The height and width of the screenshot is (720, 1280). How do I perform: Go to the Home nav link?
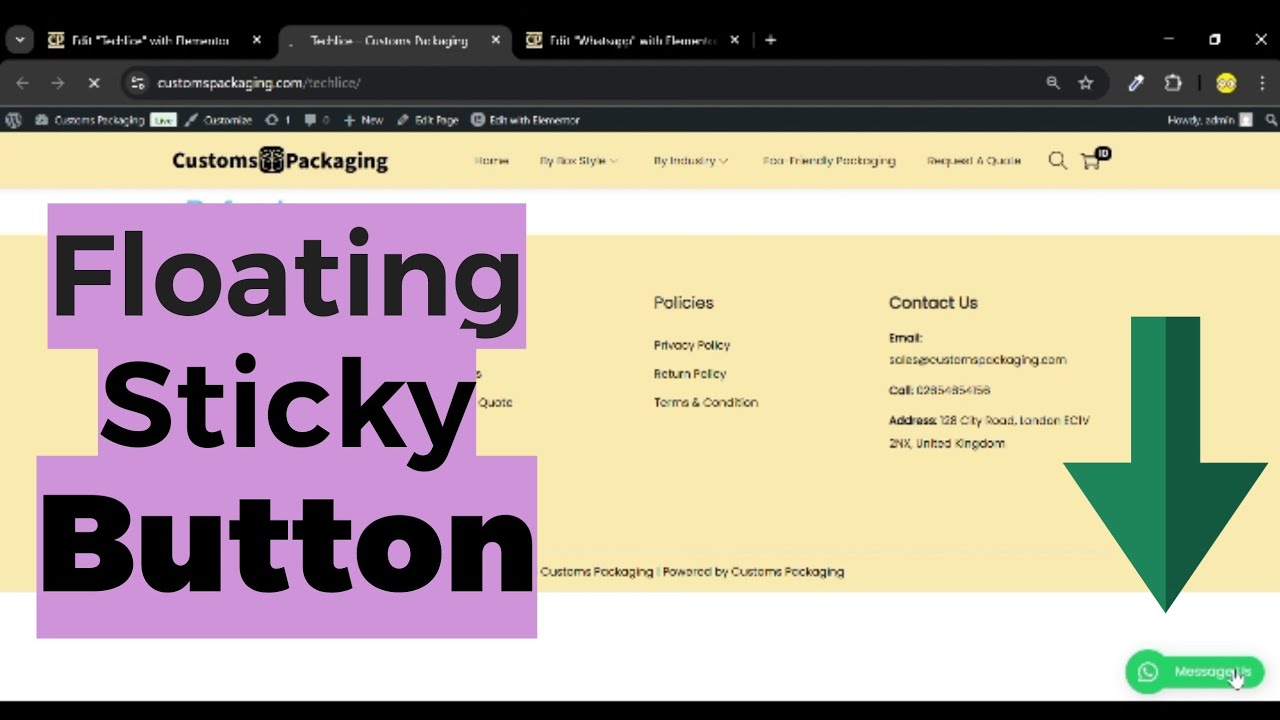point(492,161)
